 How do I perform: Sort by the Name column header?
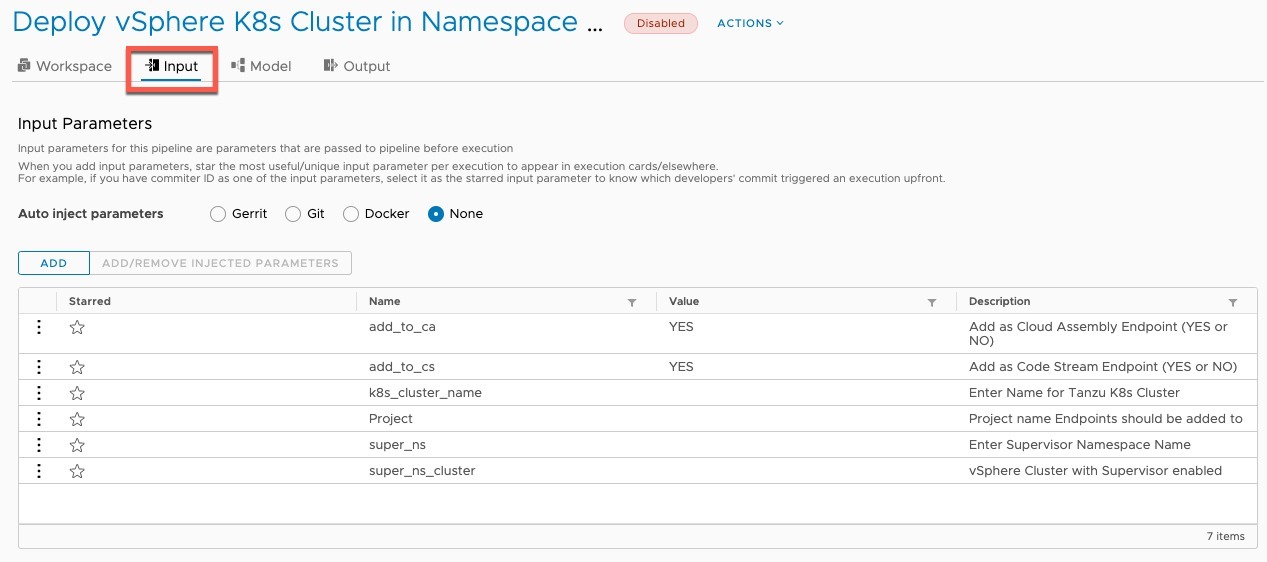point(384,301)
